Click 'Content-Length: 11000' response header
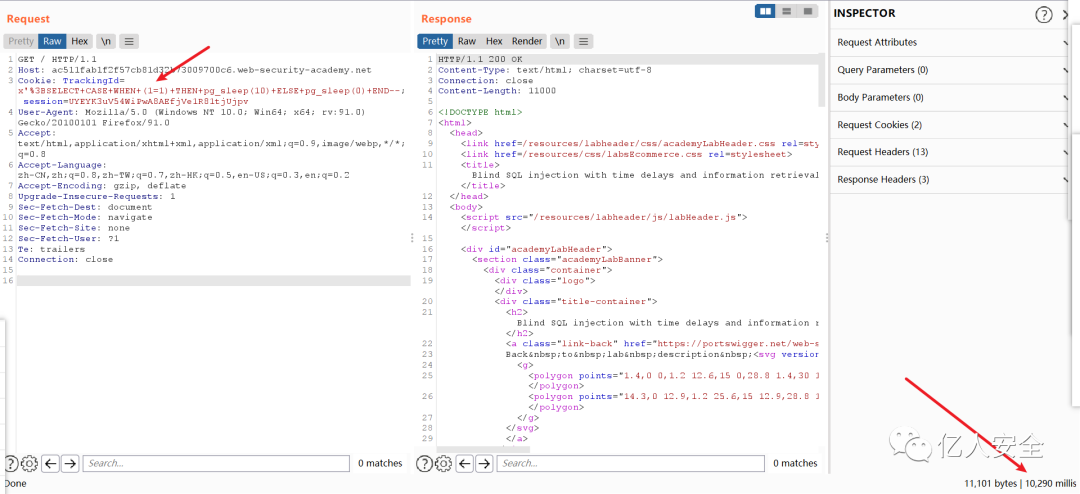1080x494 pixels. coord(497,90)
